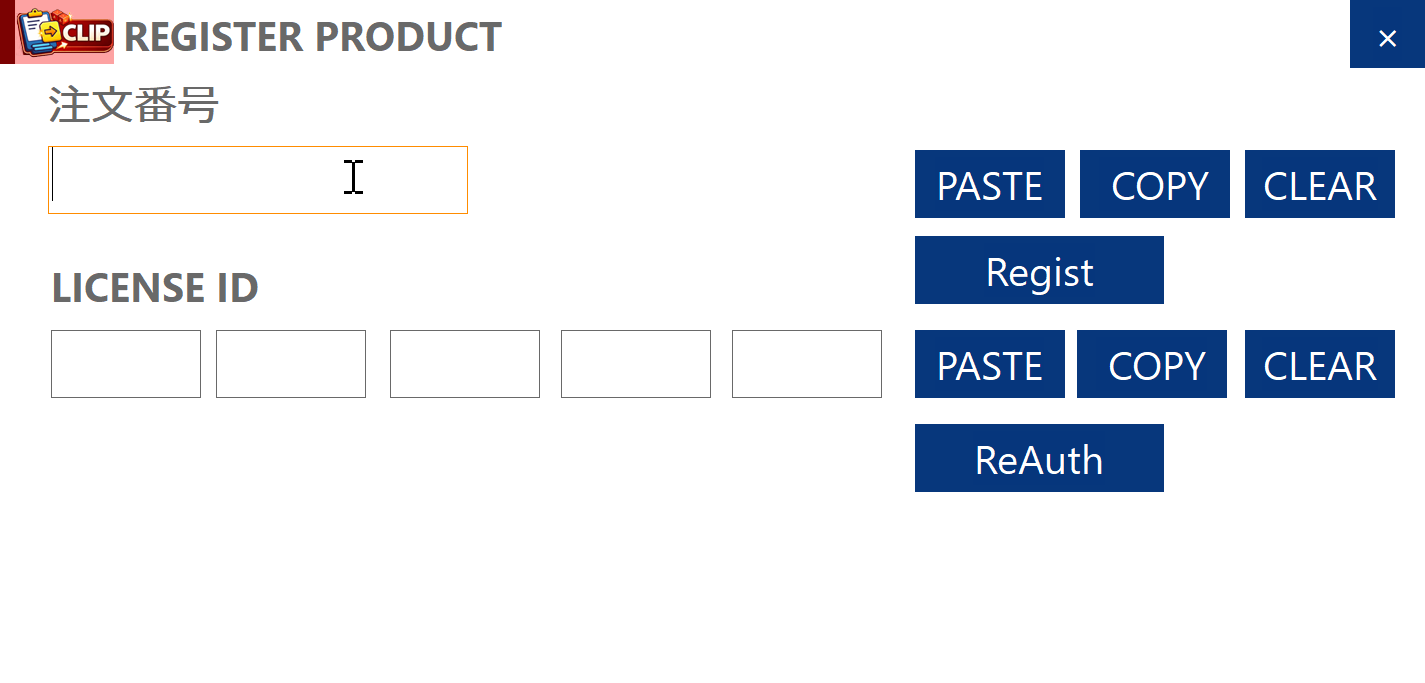Click the first License ID box
The width and height of the screenshot is (1425, 683).
126,364
